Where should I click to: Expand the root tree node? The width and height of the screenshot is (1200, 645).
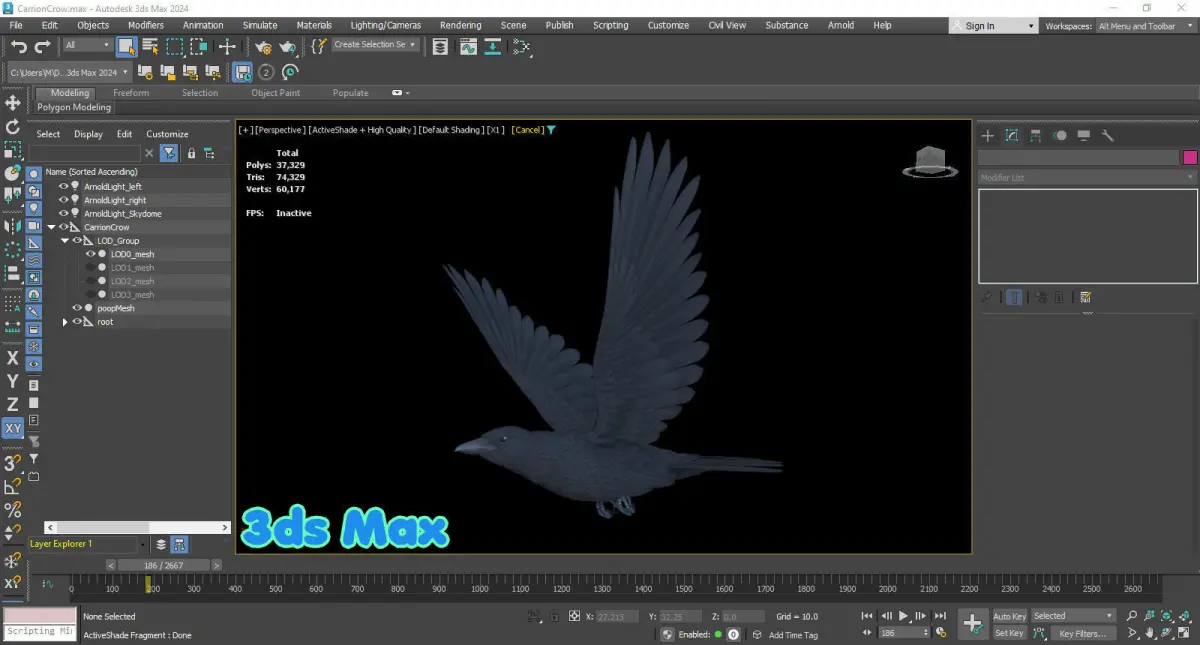pyautogui.click(x=65, y=322)
